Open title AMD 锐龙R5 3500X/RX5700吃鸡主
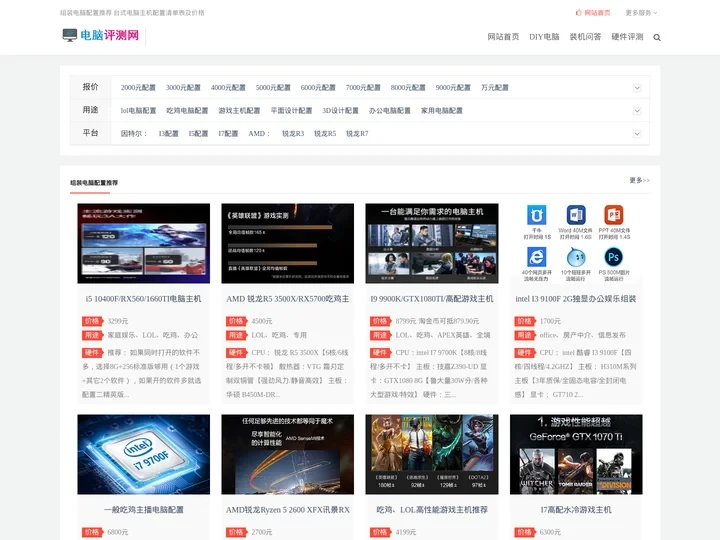Viewport: 720px width, 540px height. click(287, 299)
